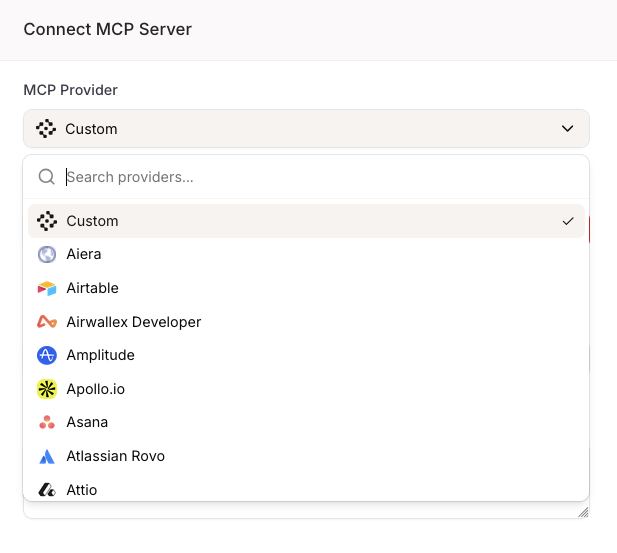
Task: Click the Asana three-dot logo icon
Action: [47, 422]
